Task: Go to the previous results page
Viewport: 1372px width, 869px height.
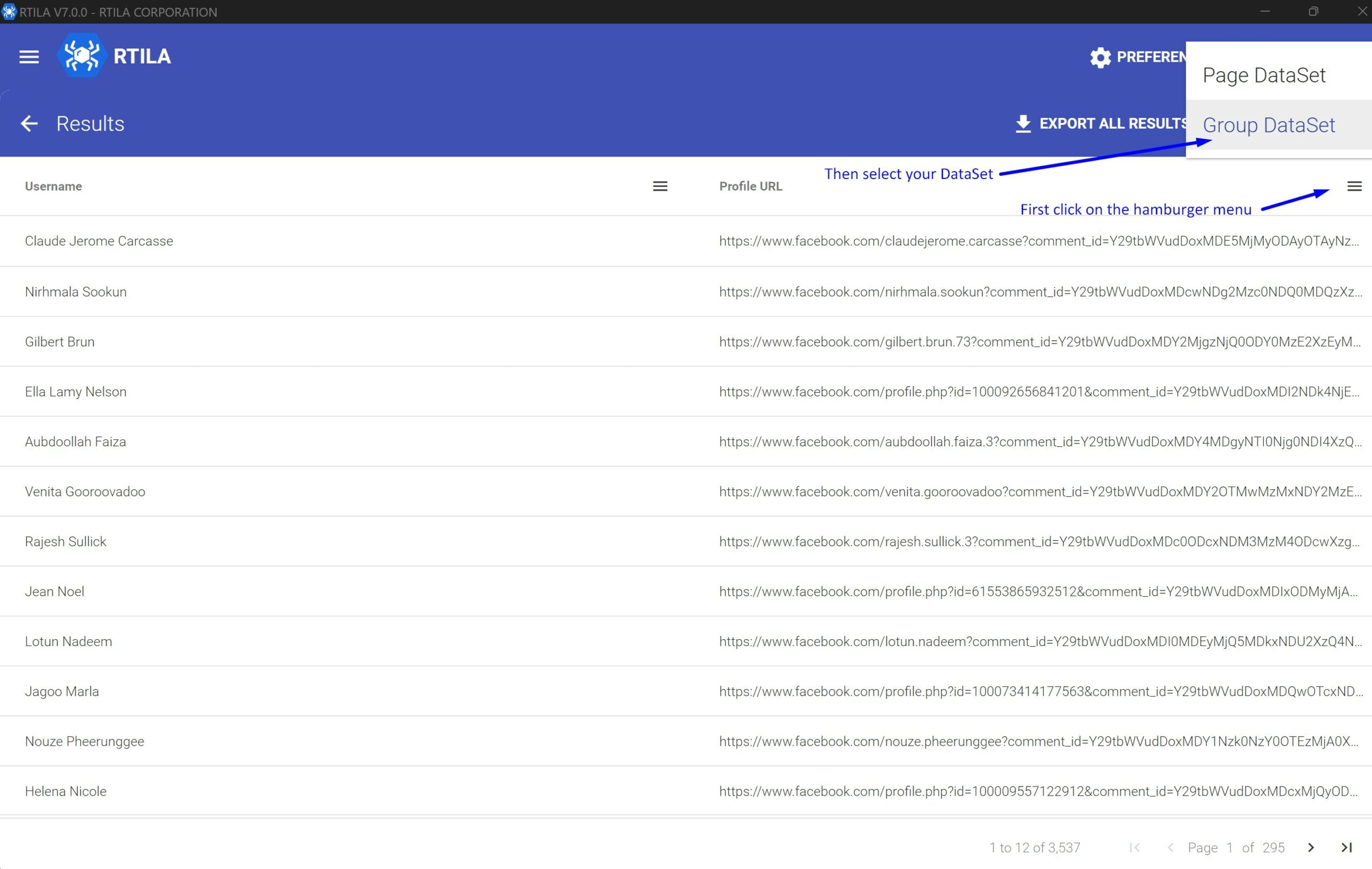Action: [x=1170, y=848]
